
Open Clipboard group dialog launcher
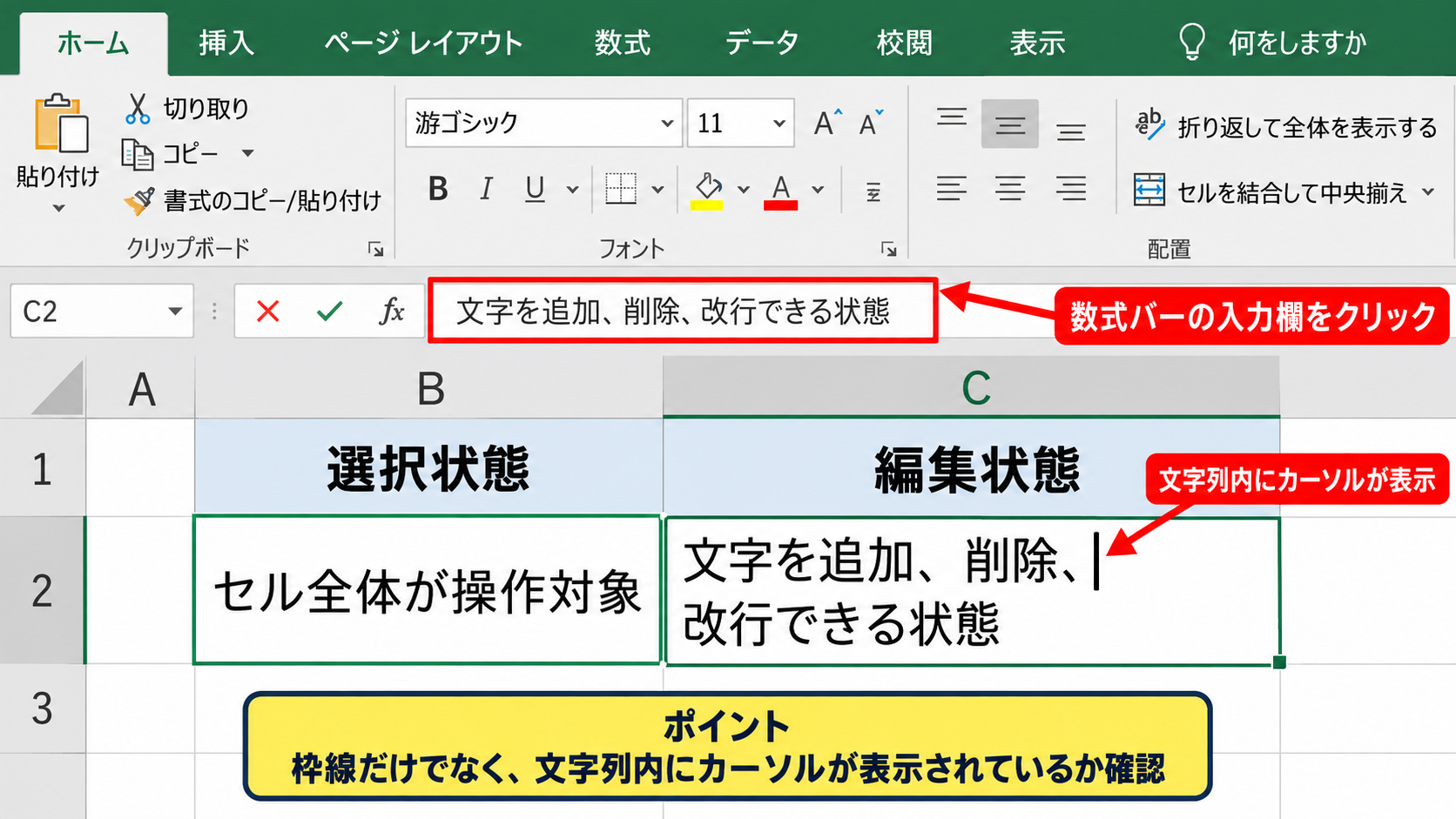pyautogui.click(x=375, y=250)
